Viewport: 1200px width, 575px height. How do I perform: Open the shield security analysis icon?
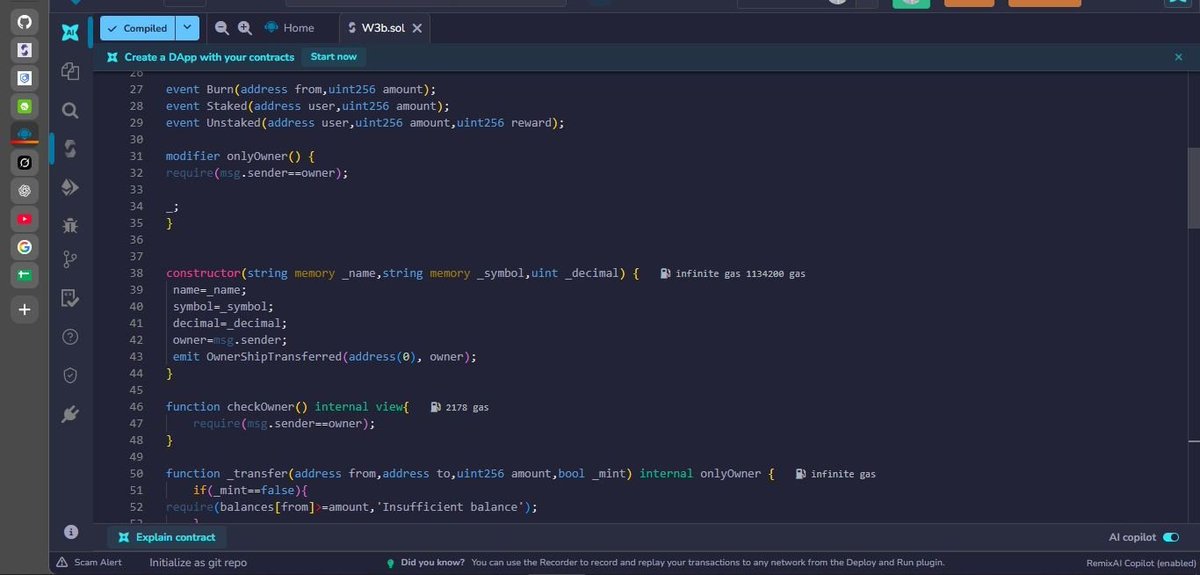70,375
